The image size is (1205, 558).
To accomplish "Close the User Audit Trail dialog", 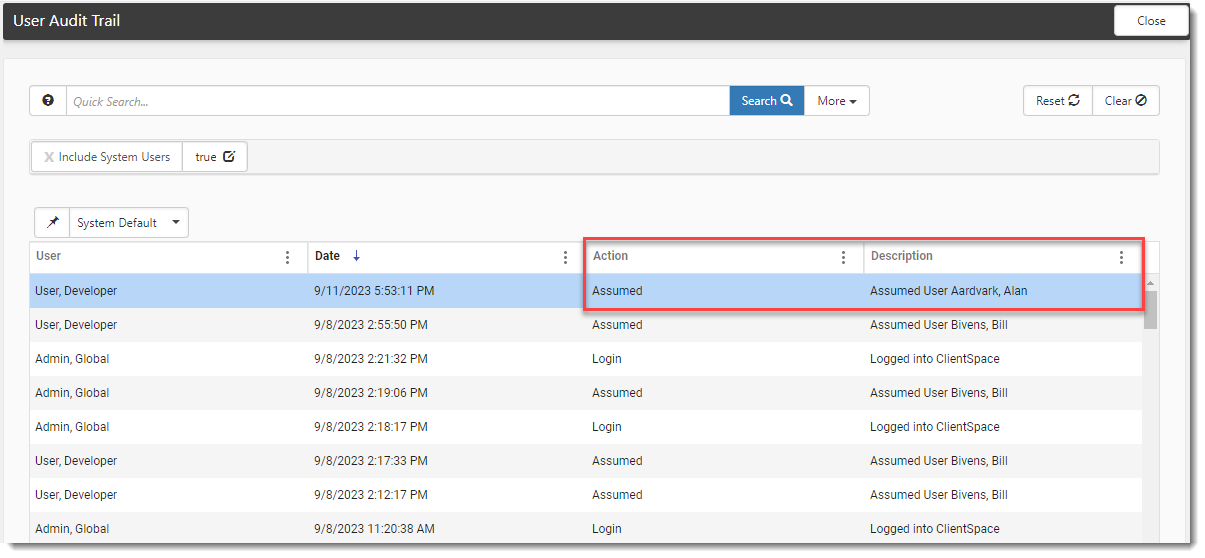I will 1151,21.
